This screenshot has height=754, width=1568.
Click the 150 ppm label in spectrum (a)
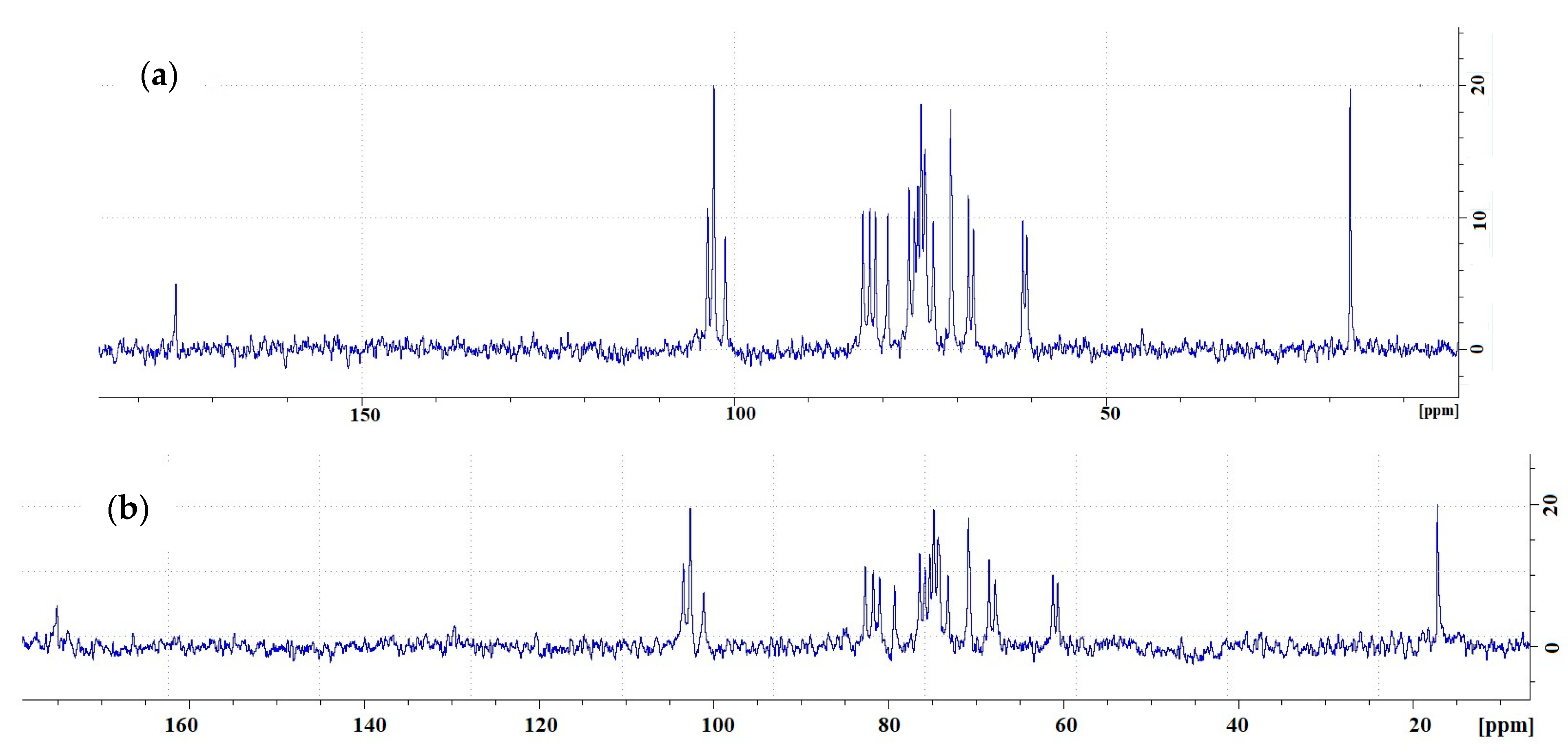tap(365, 415)
